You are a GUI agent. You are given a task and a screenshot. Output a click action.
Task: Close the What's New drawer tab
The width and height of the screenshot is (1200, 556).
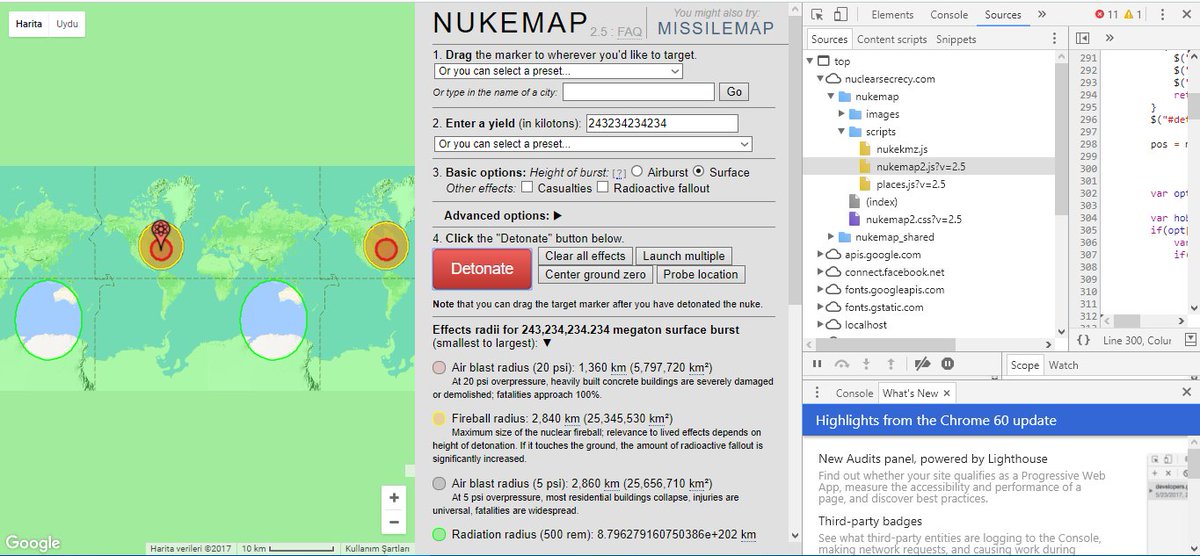point(947,394)
